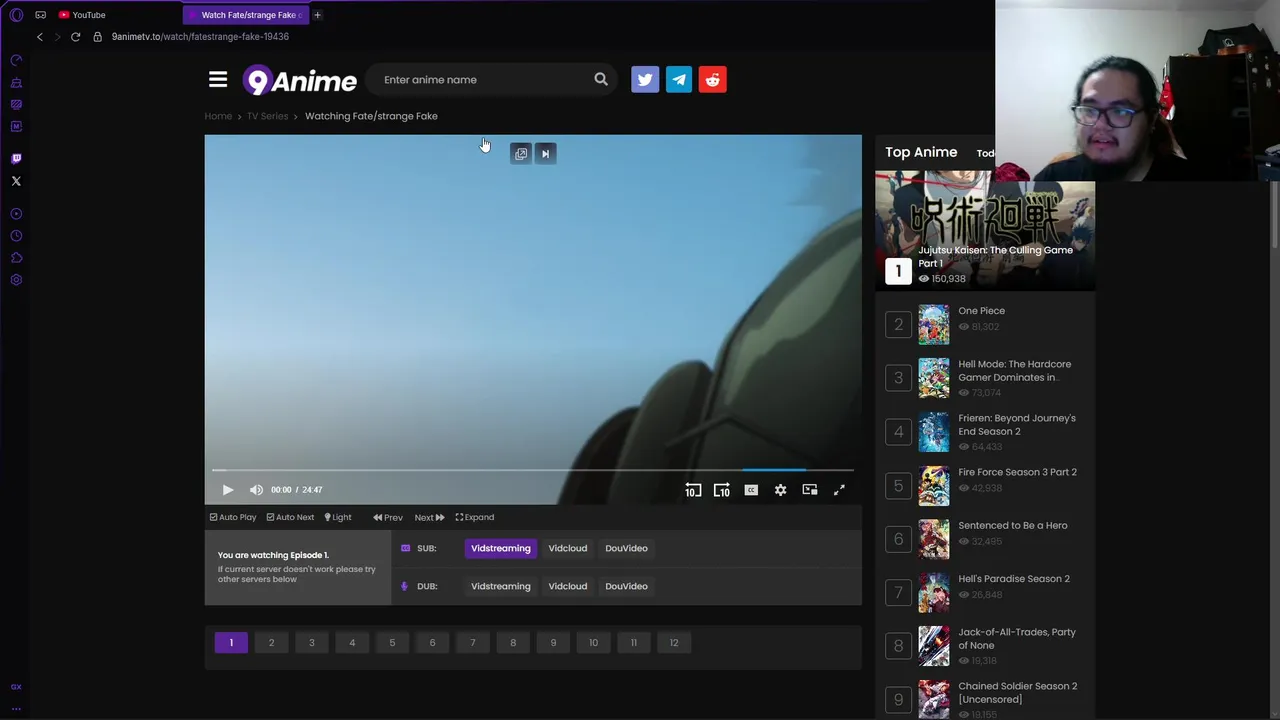Open Hell's Paradise Season 2
Image resolution: width=1280 pixels, height=720 pixels.
click(x=1014, y=579)
